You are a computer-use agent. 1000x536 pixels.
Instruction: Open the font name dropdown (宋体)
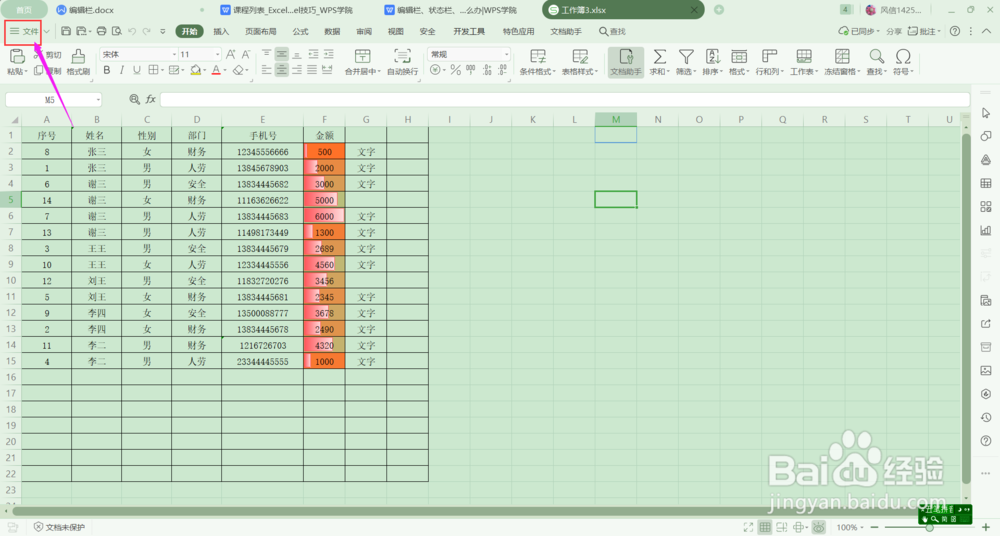(174, 54)
